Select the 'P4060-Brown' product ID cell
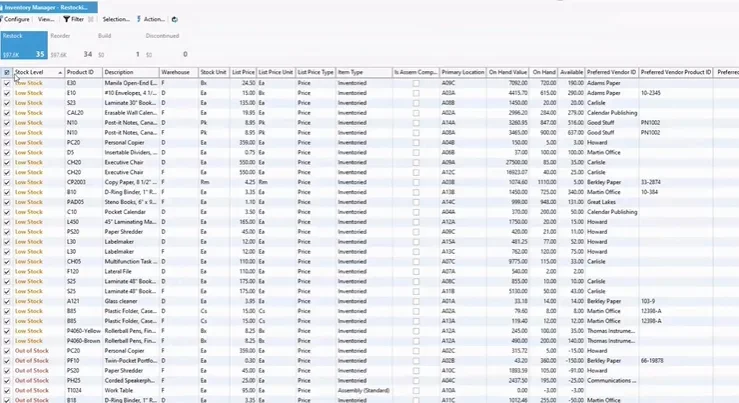The height and width of the screenshot is (403, 739). pos(83,341)
